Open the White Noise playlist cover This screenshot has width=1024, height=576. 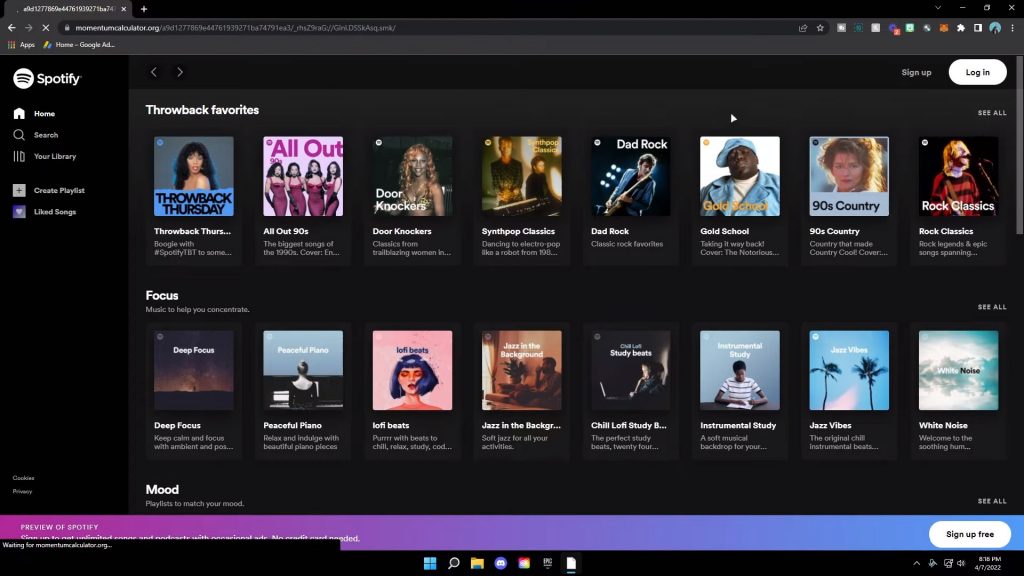click(x=958, y=370)
